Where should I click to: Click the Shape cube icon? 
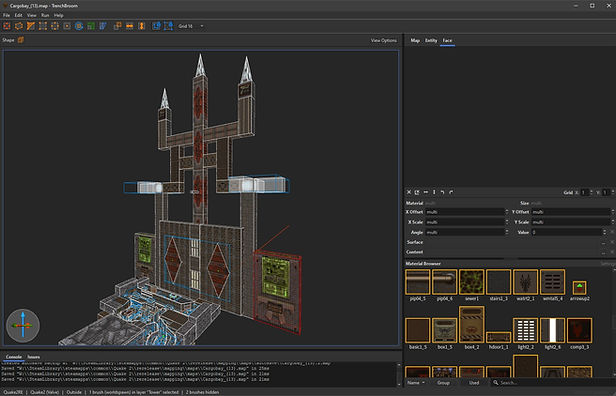[21, 40]
